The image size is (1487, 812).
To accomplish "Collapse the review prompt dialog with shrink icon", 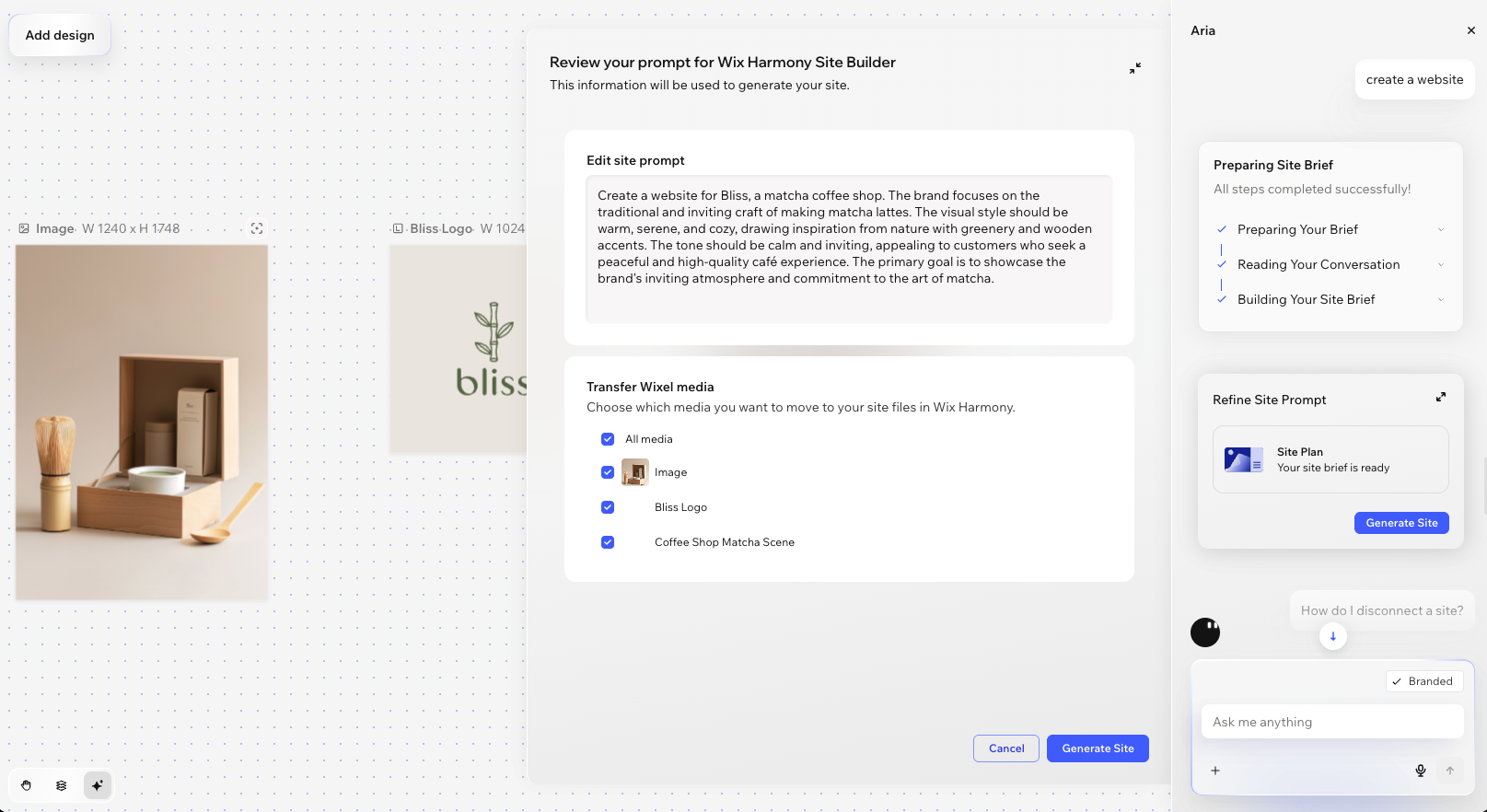I will tap(1135, 68).
